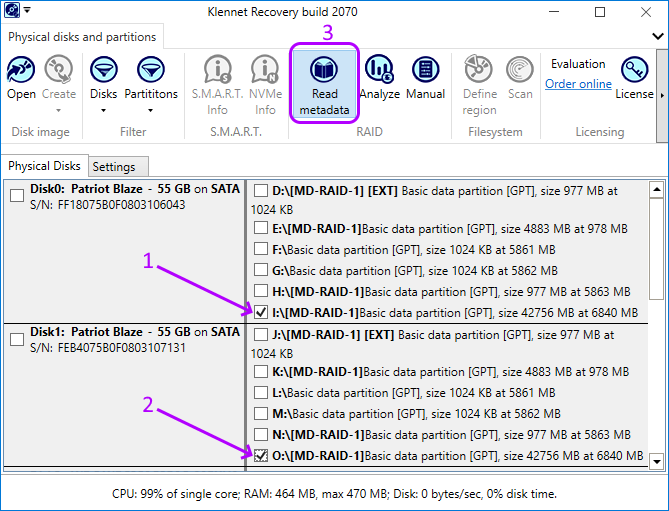This screenshot has width=669, height=511.
Task: Click partition list scroll up arrow
Action: click(657, 189)
